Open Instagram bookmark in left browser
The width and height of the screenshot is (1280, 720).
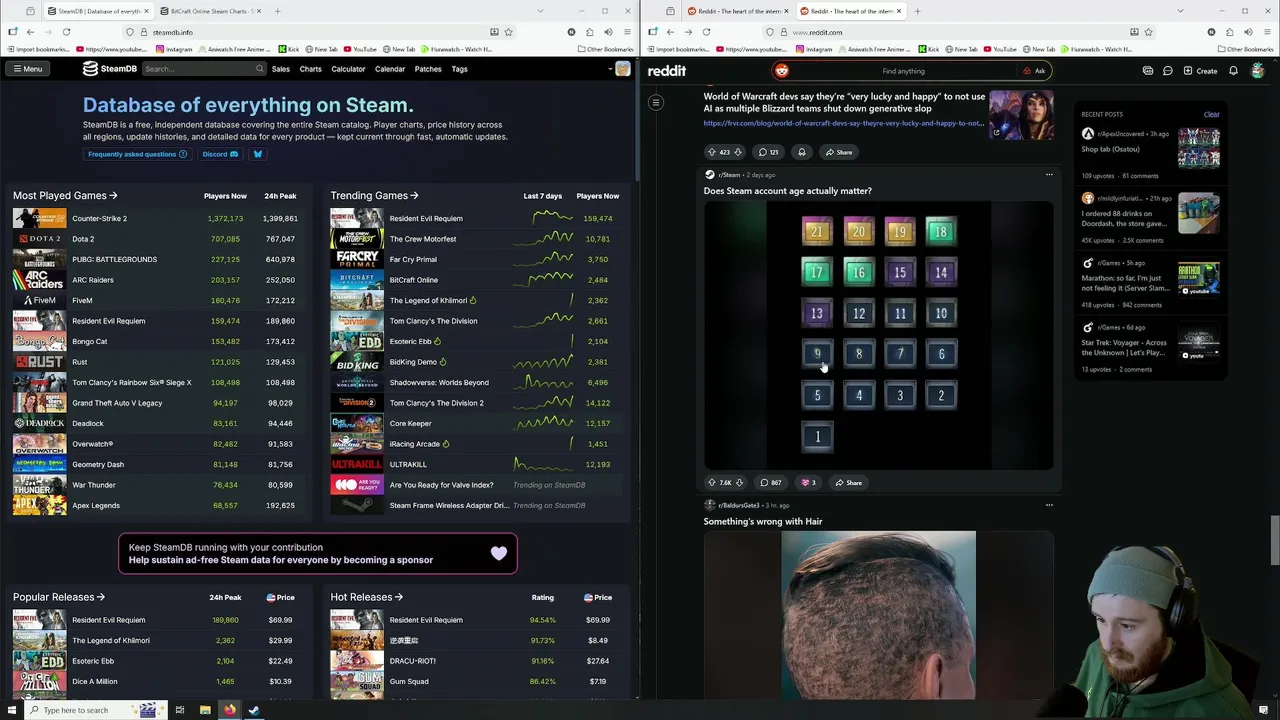tap(174, 49)
